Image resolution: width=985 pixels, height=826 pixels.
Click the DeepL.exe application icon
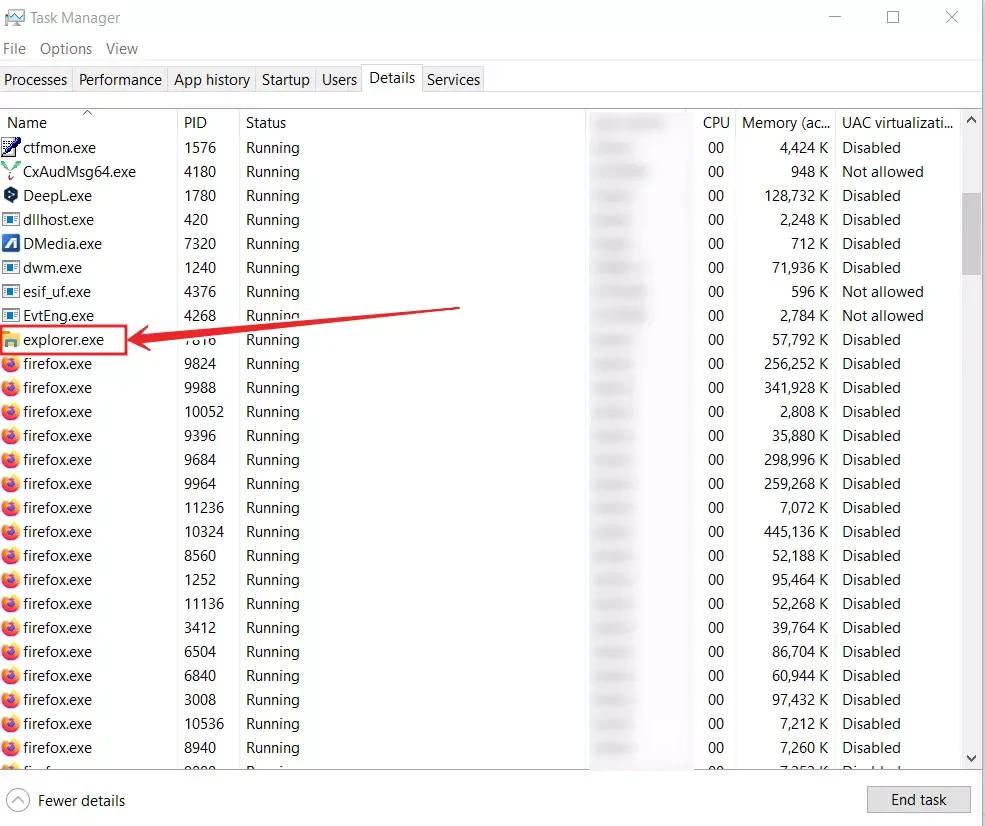tap(11, 196)
